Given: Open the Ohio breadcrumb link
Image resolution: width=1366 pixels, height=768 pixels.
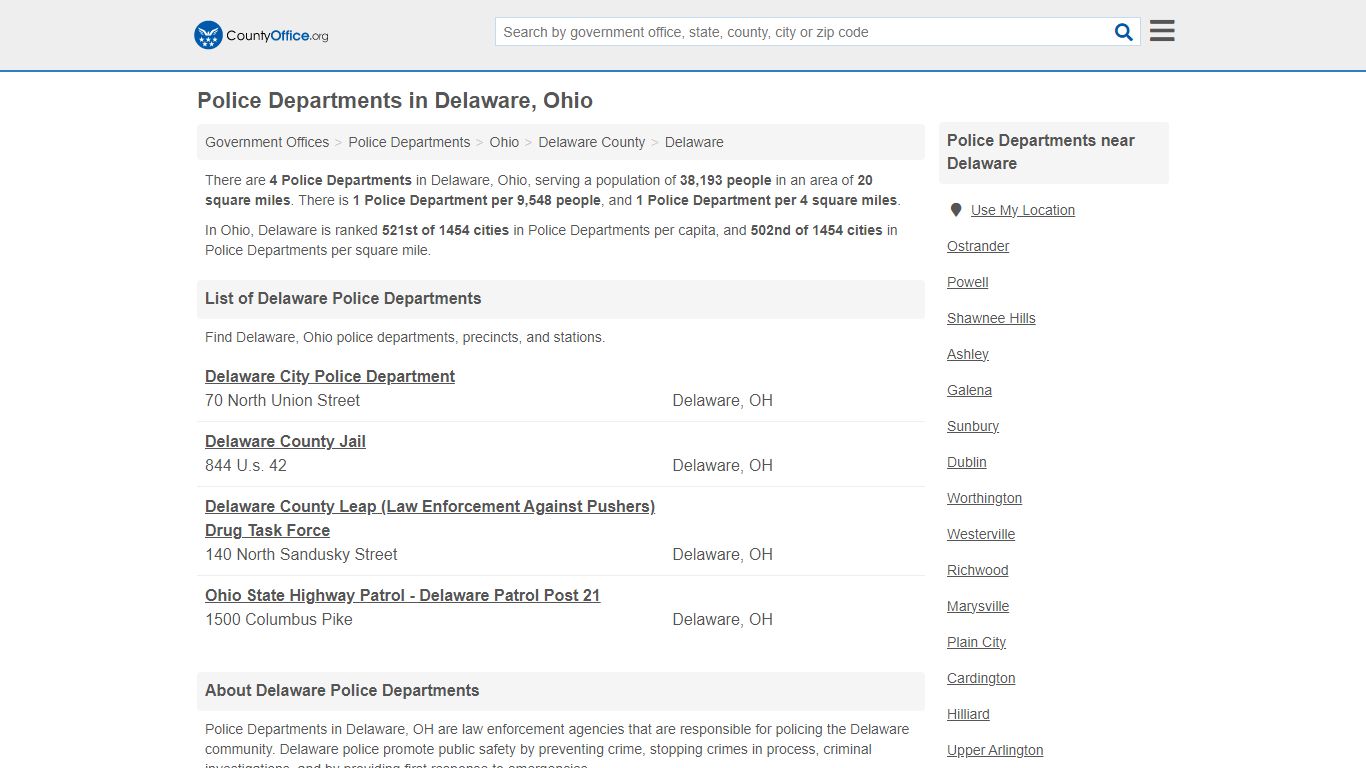Looking at the screenshot, I should [504, 142].
